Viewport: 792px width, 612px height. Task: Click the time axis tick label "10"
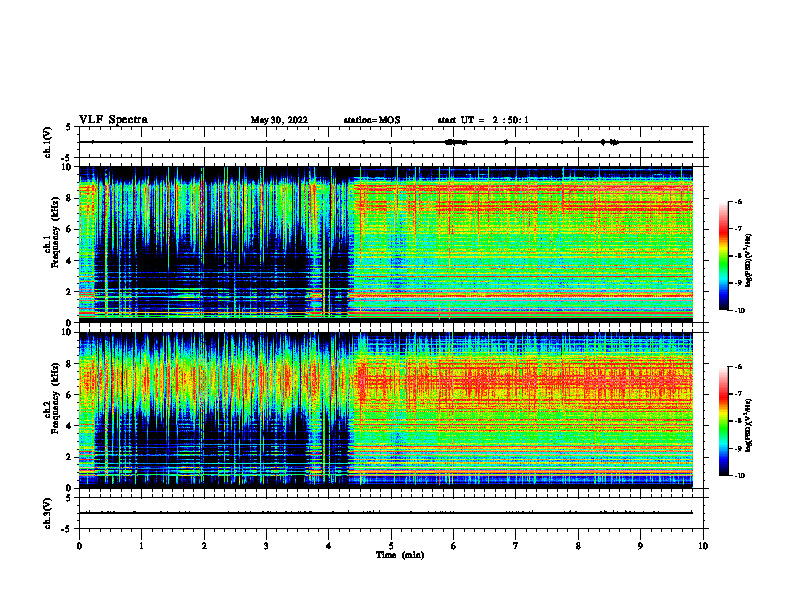click(703, 546)
